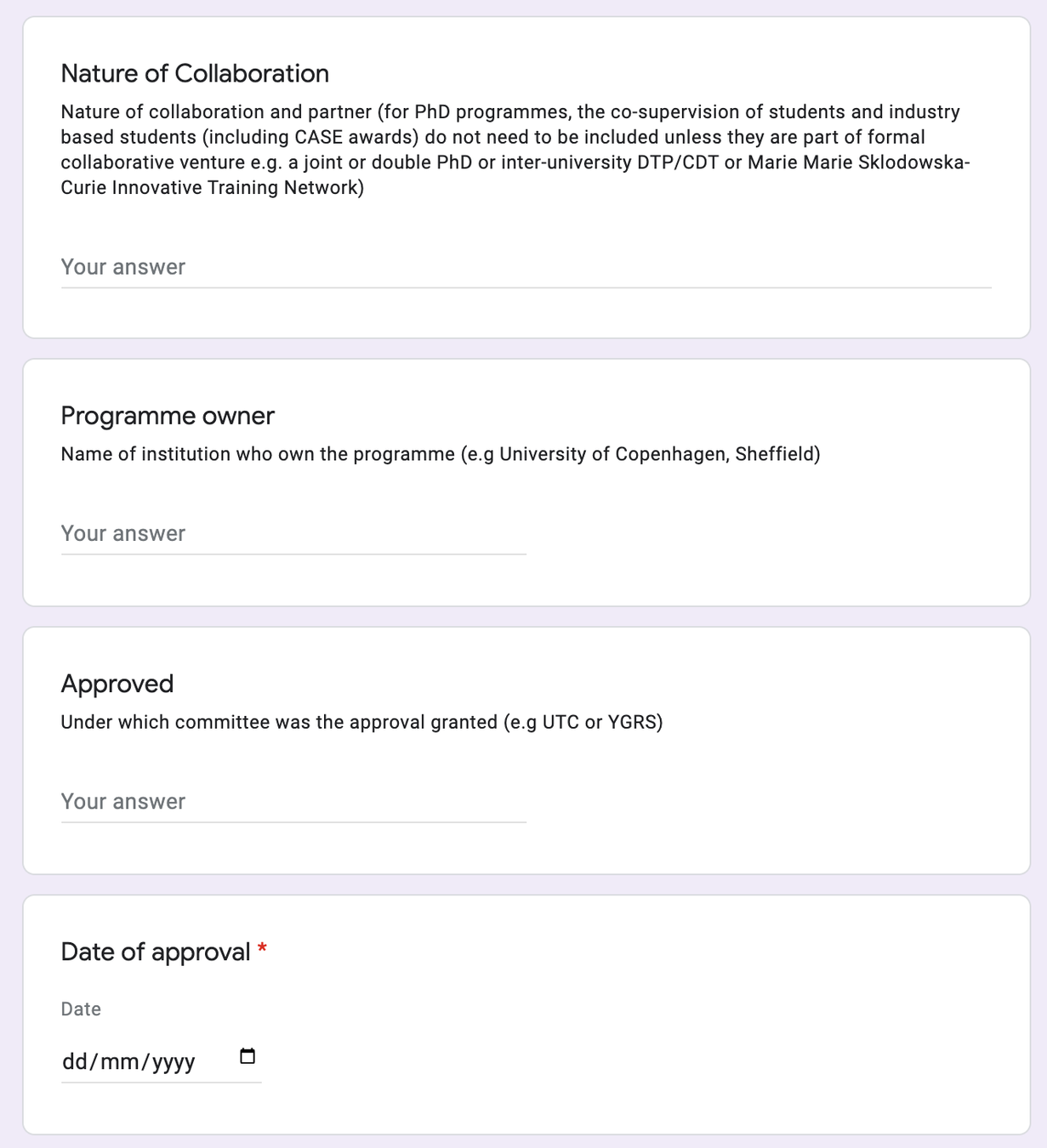Open the calendar date picker icon
The width and height of the screenshot is (1047, 1148).
pyautogui.click(x=248, y=1057)
